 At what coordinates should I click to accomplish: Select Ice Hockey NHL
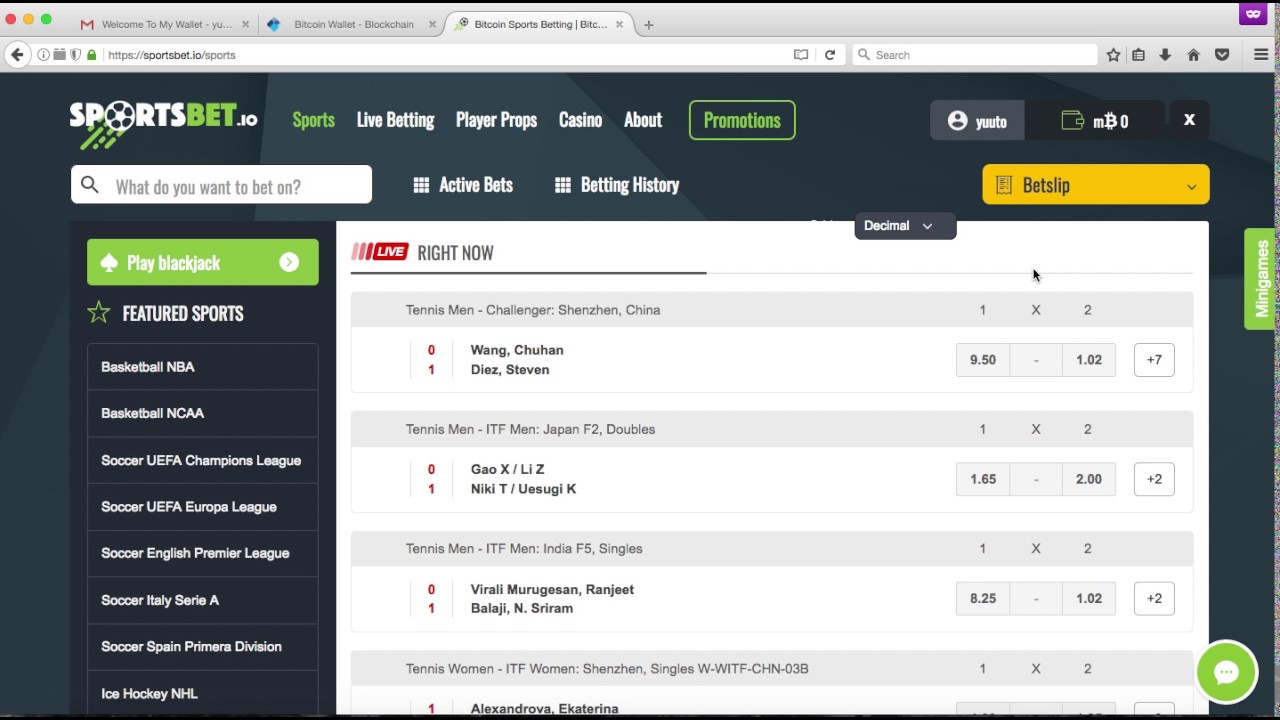[203, 693]
